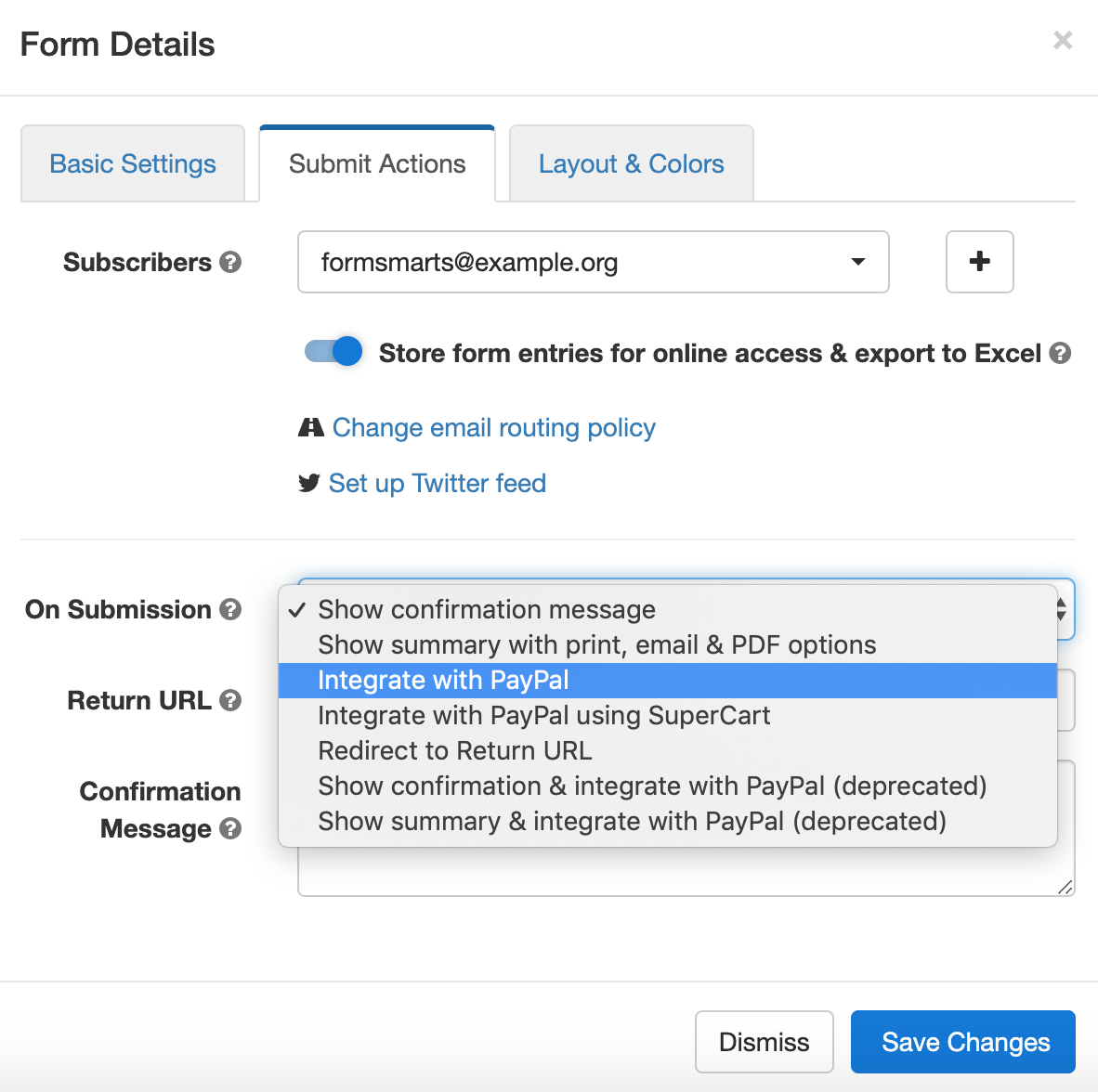Choose Redirect to Return URL

667,750
